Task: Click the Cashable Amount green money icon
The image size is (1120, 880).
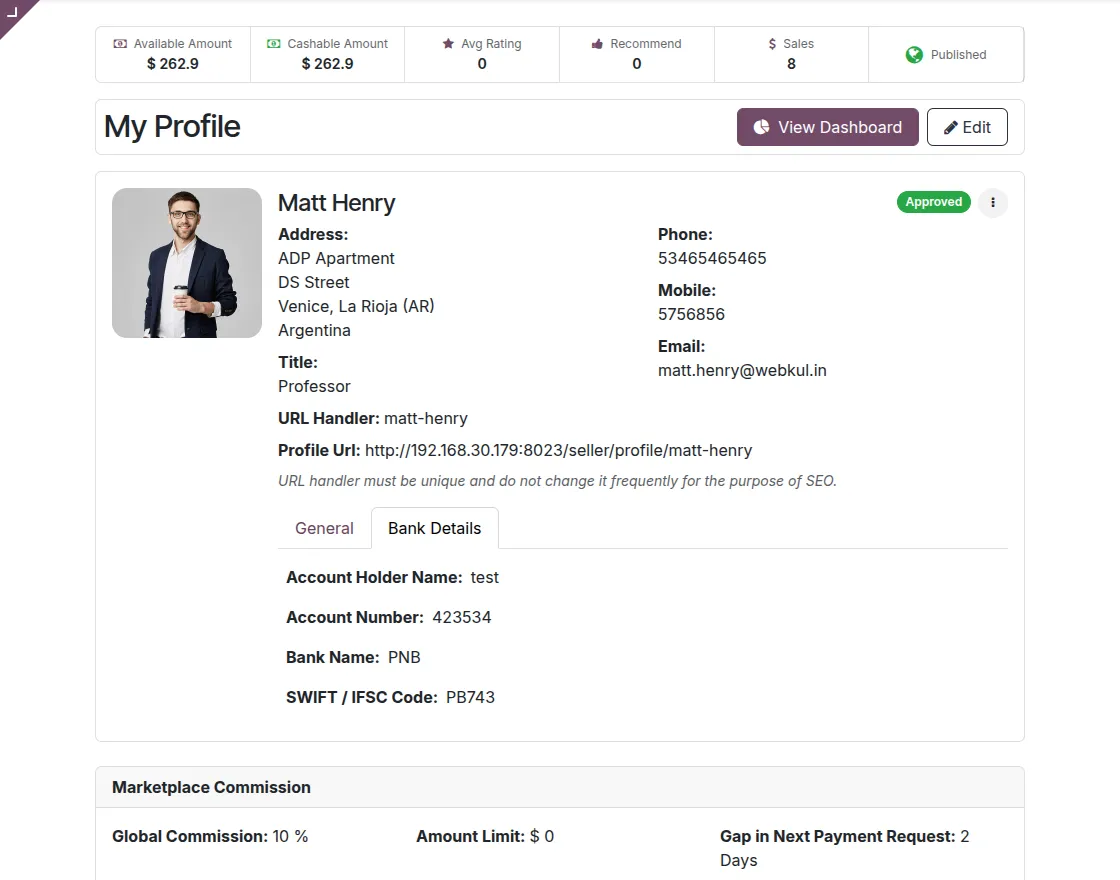Action: click(274, 44)
